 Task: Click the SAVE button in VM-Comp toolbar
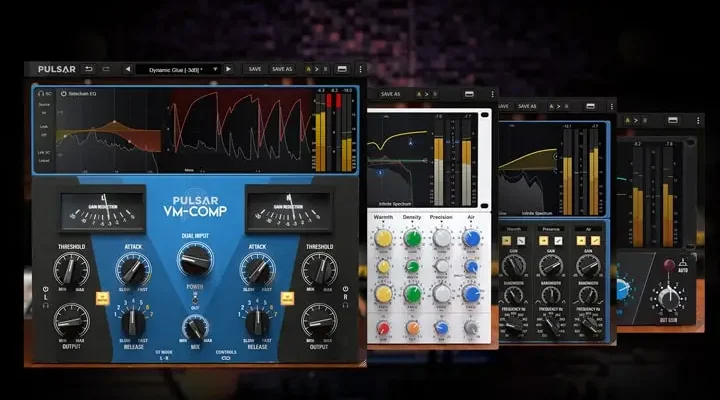pos(255,69)
